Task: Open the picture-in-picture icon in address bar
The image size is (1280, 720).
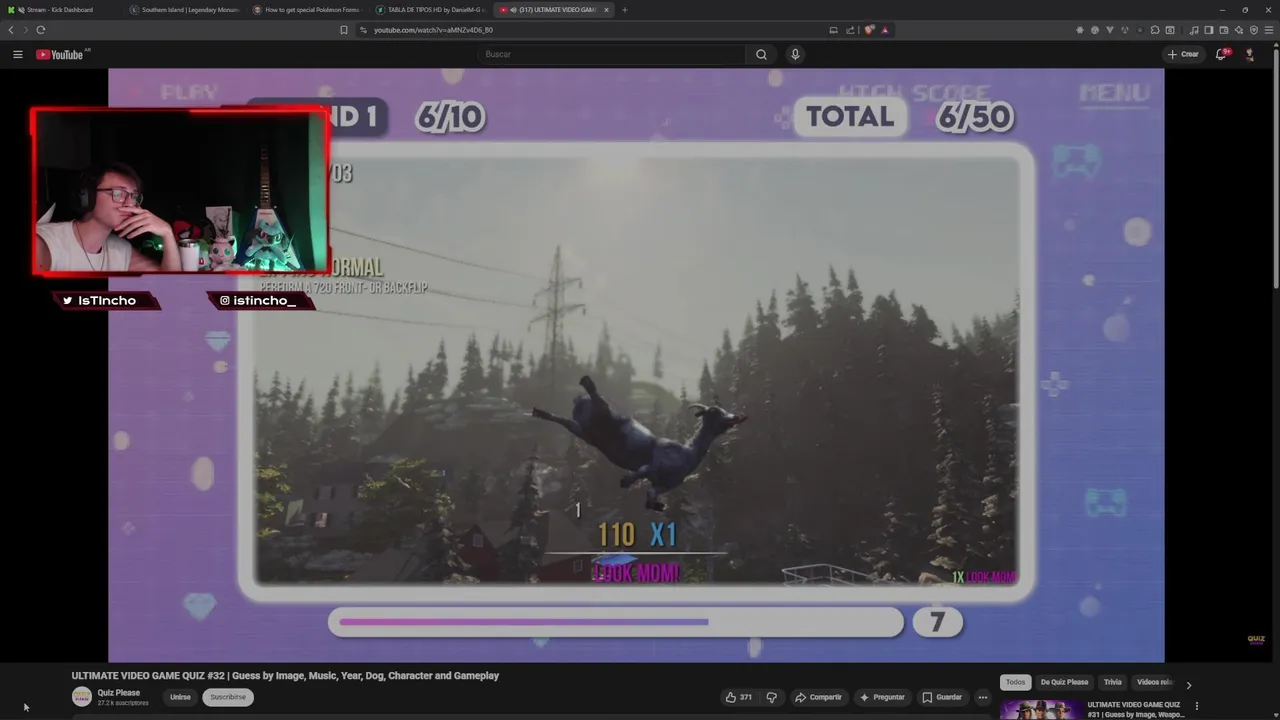Action: coord(833,30)
